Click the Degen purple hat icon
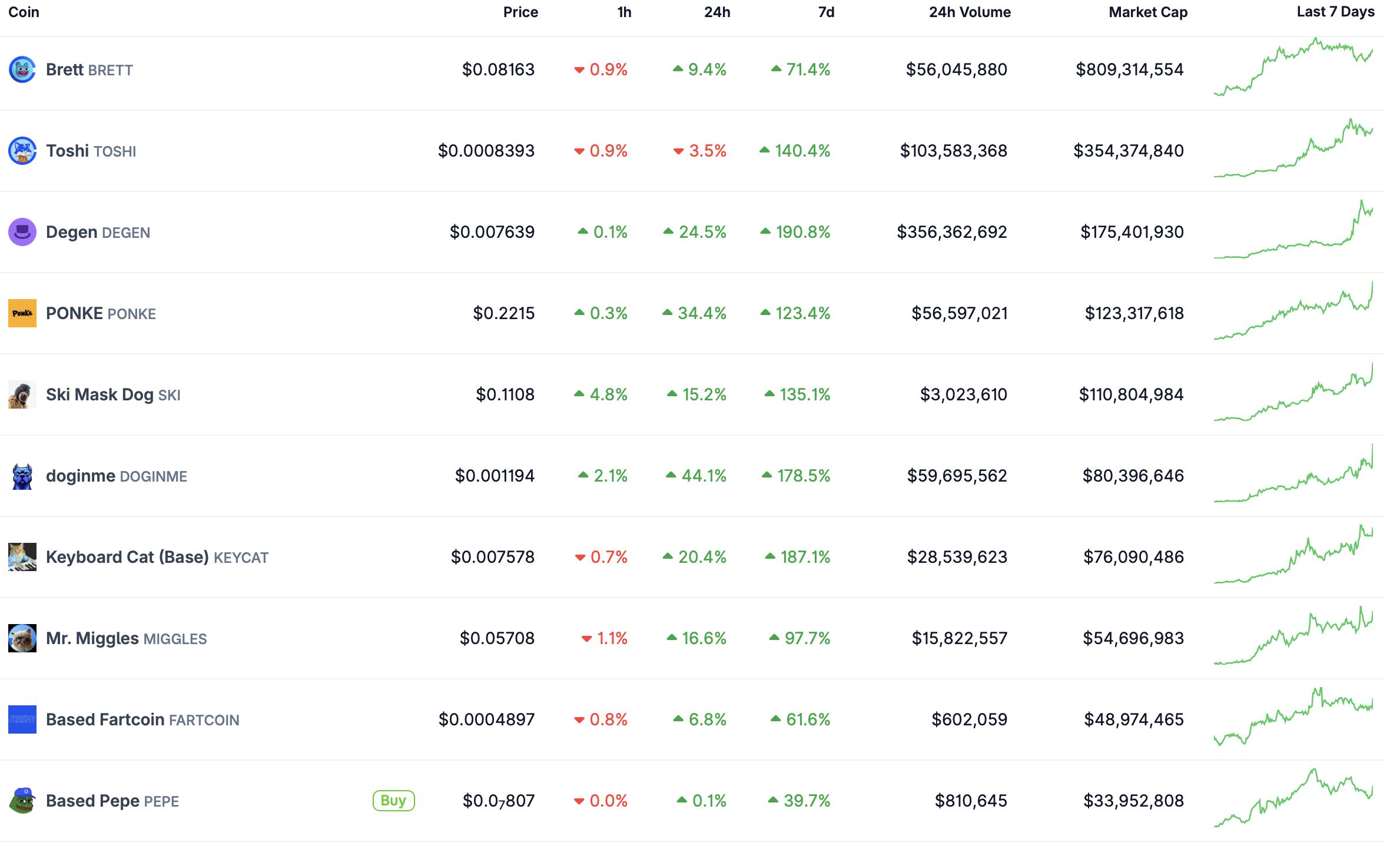This screenshot has height=849, width=1400. 22,233
